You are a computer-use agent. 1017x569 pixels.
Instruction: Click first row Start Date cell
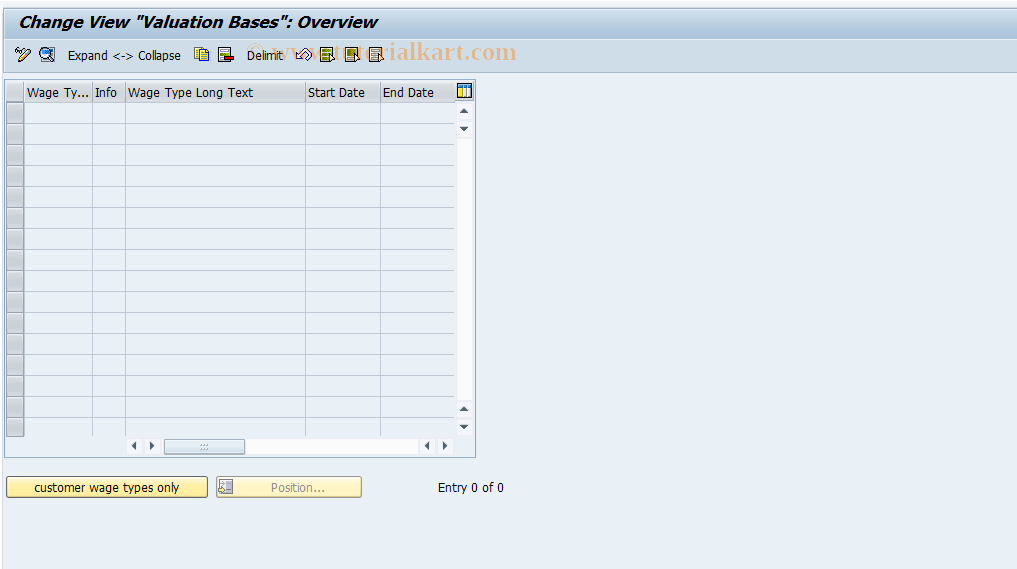342,113
